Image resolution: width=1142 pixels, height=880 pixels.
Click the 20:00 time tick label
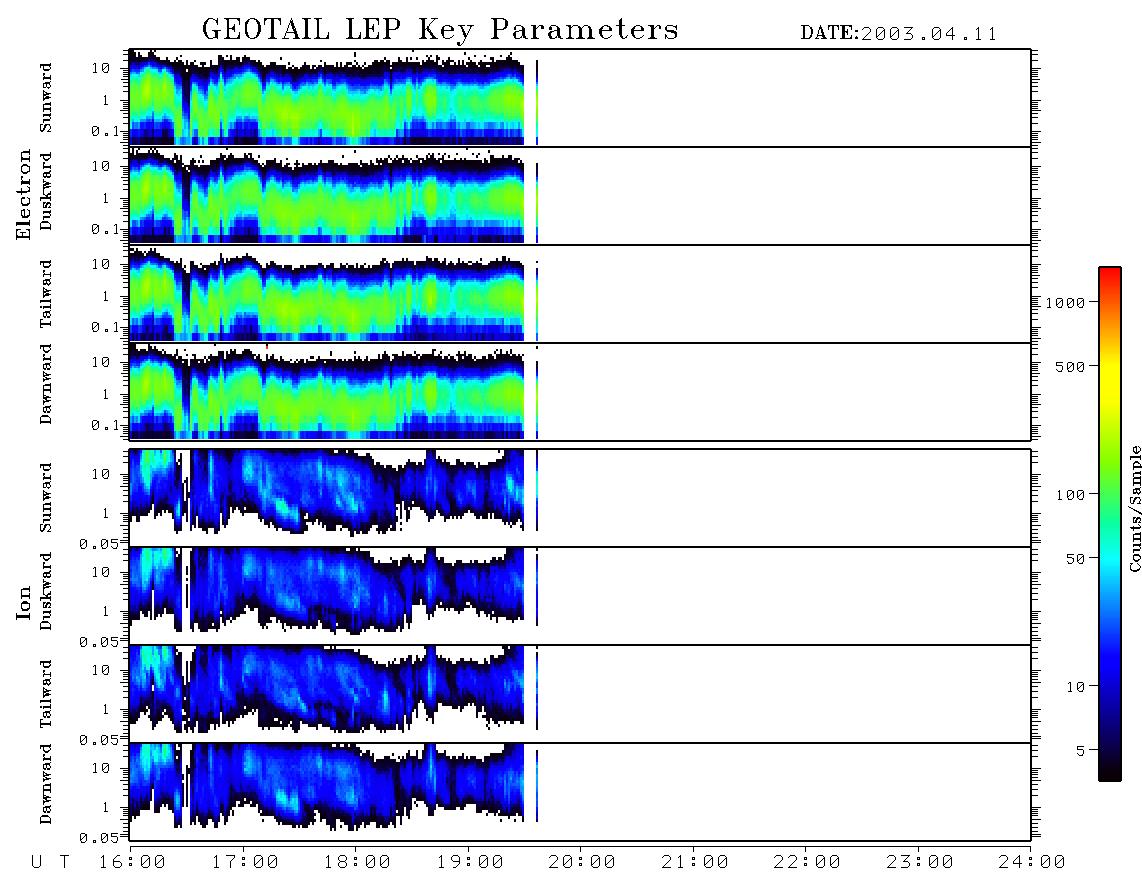[x=582, y=863]
